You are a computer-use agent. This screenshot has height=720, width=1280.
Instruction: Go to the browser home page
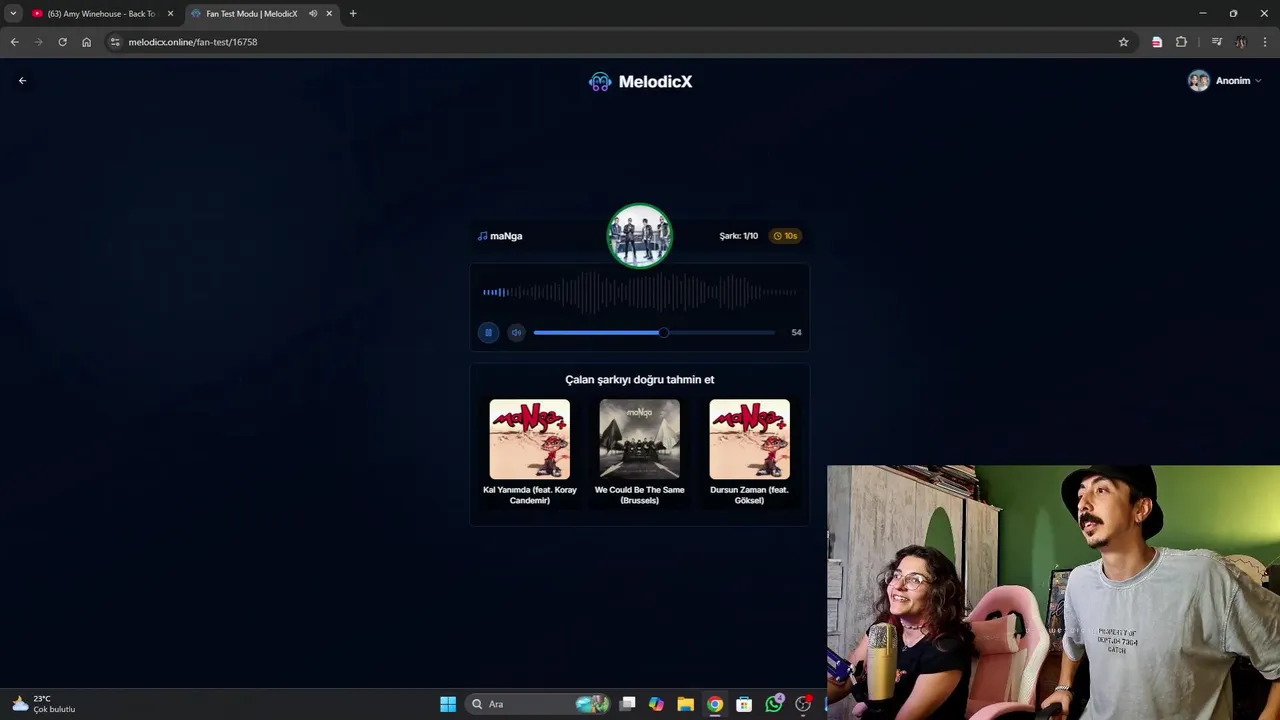(x=86, y=42)
